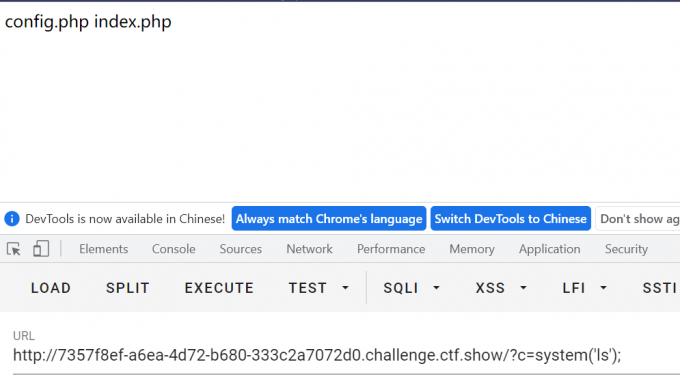Select the Sources tab
680x375 pixels.
241,249
